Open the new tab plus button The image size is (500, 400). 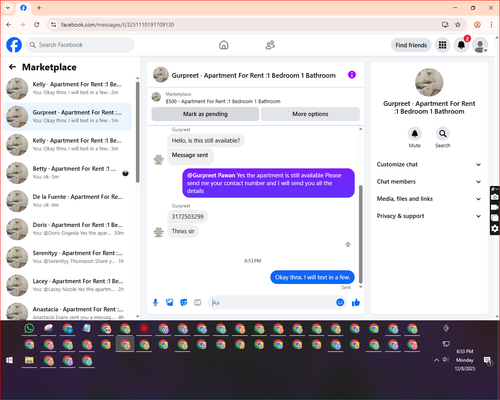tap(39, 8)
